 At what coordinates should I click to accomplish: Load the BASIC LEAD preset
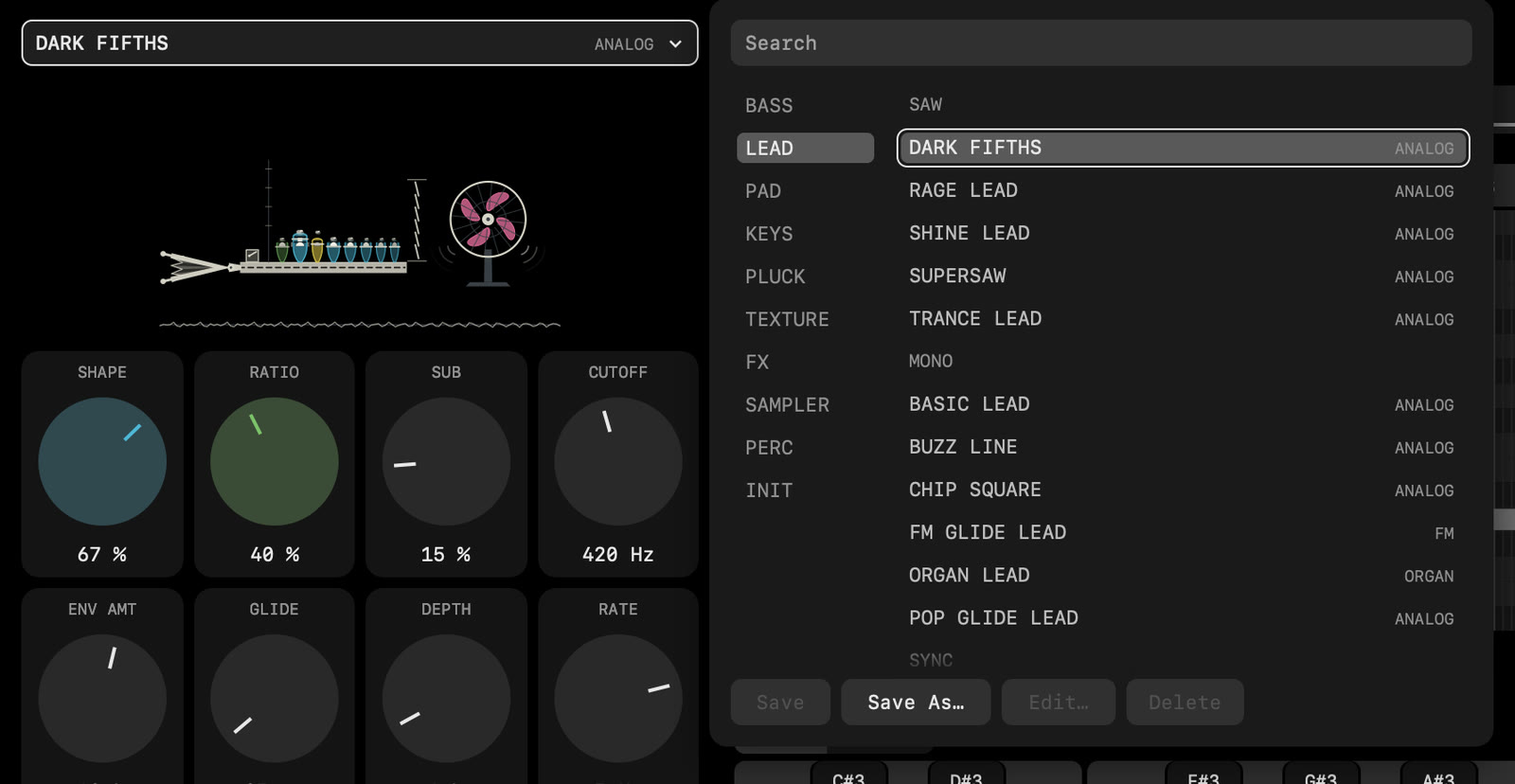tap(1183, 404)
